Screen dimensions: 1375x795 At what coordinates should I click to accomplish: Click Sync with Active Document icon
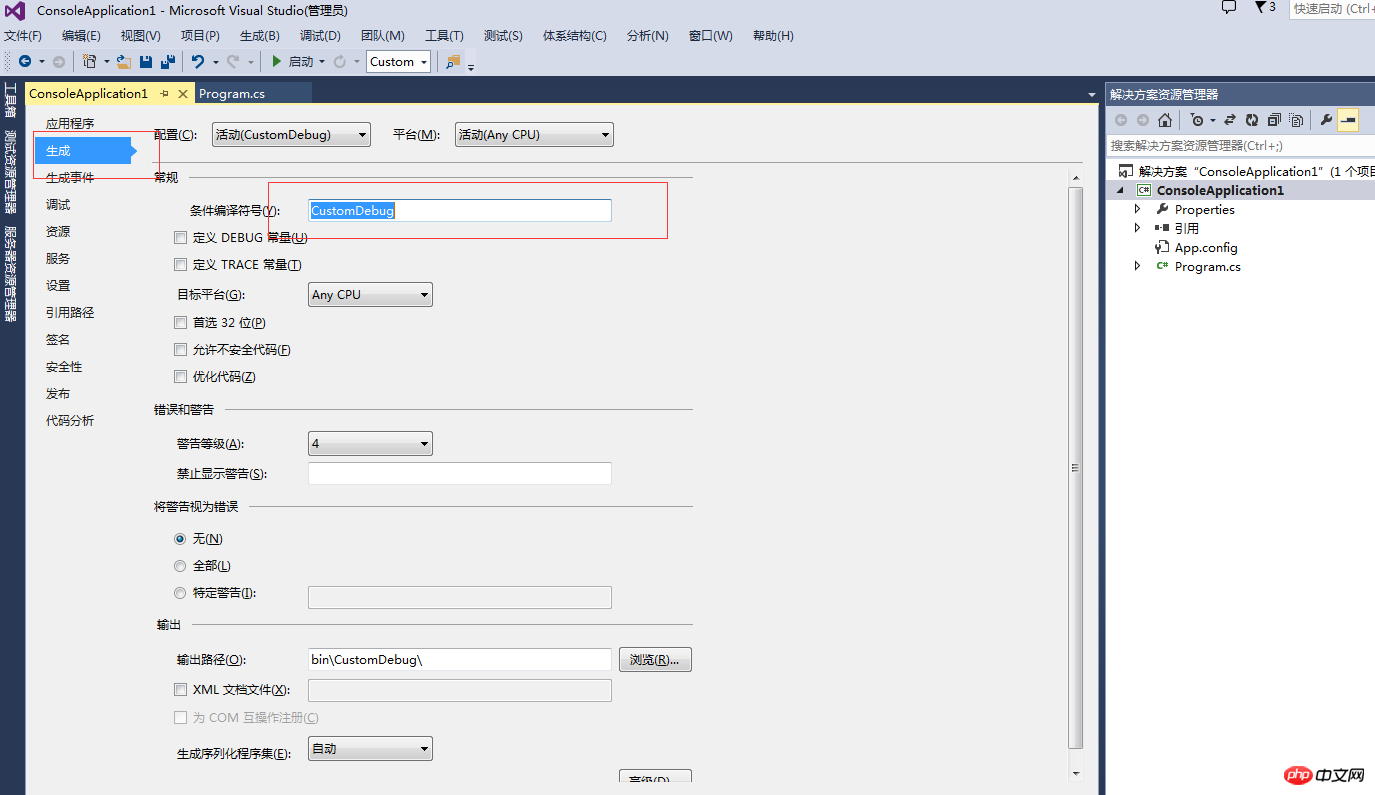(x=1230, y=120)
